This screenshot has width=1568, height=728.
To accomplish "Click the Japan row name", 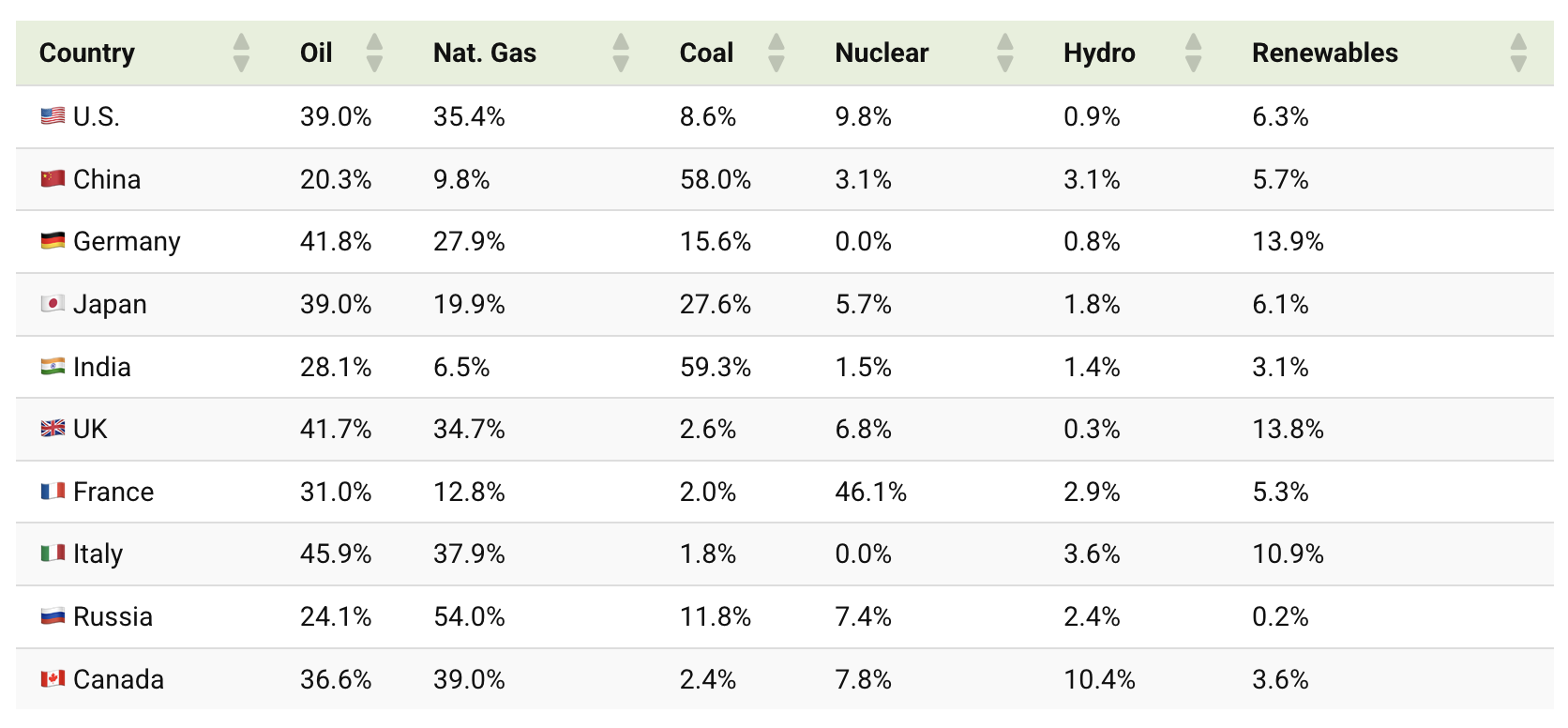I will click(110, 305).
